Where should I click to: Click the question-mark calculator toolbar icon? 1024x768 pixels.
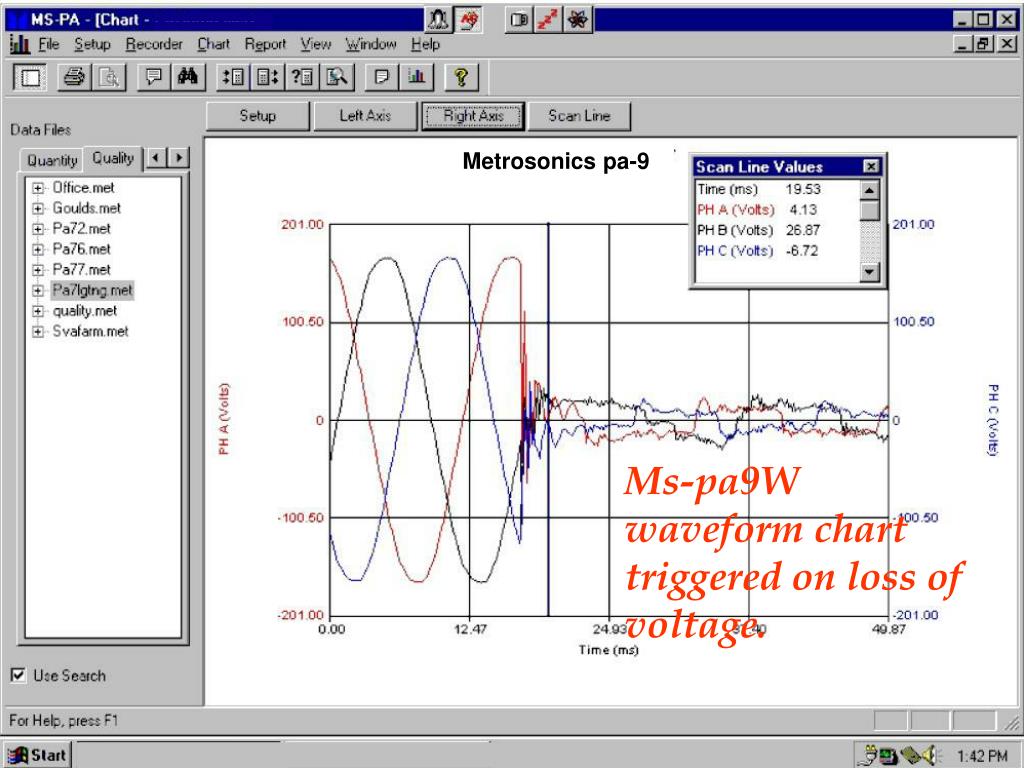302,78
